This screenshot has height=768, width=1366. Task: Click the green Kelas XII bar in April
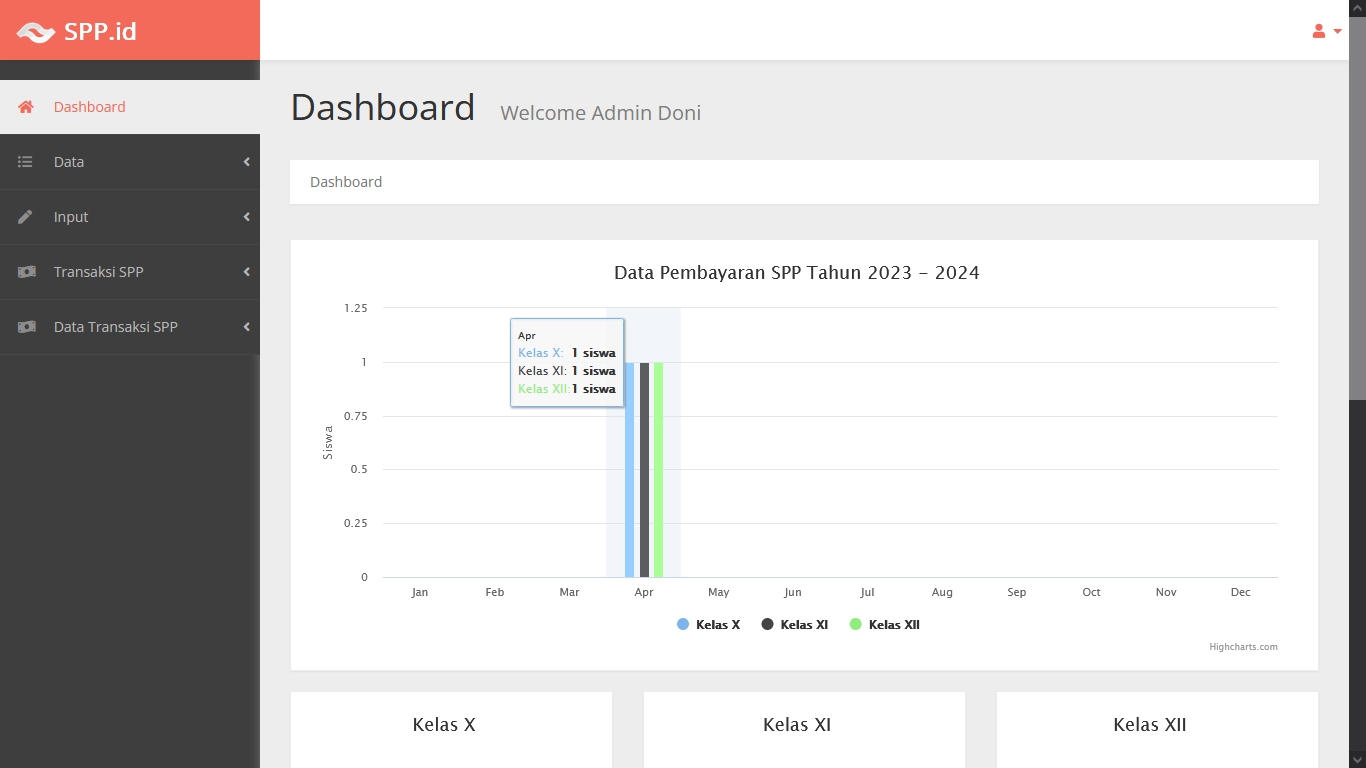(658, 470)
